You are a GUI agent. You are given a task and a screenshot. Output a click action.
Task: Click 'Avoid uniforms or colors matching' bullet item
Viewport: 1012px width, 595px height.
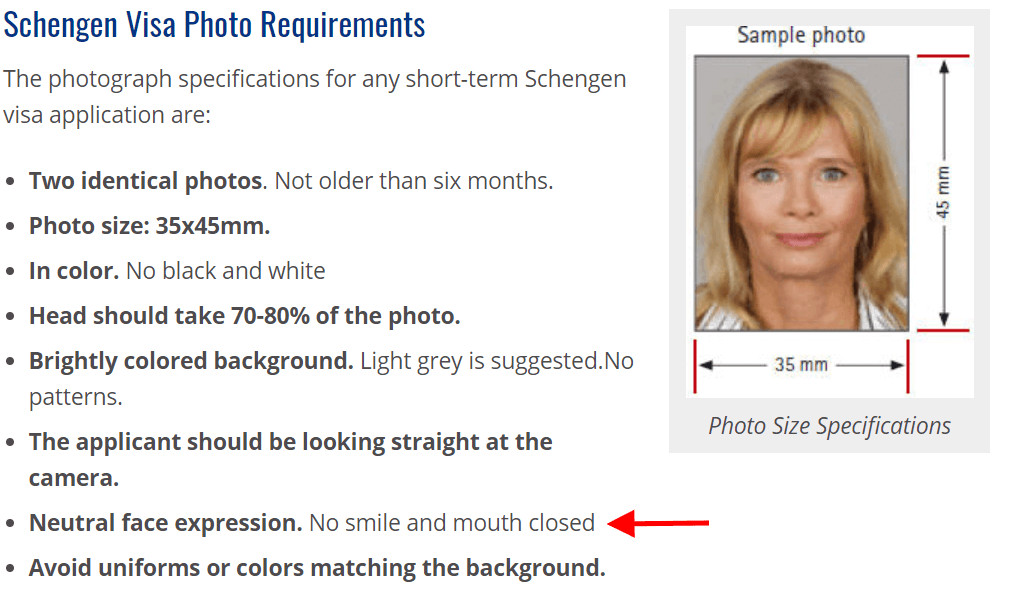click(317, 568)
